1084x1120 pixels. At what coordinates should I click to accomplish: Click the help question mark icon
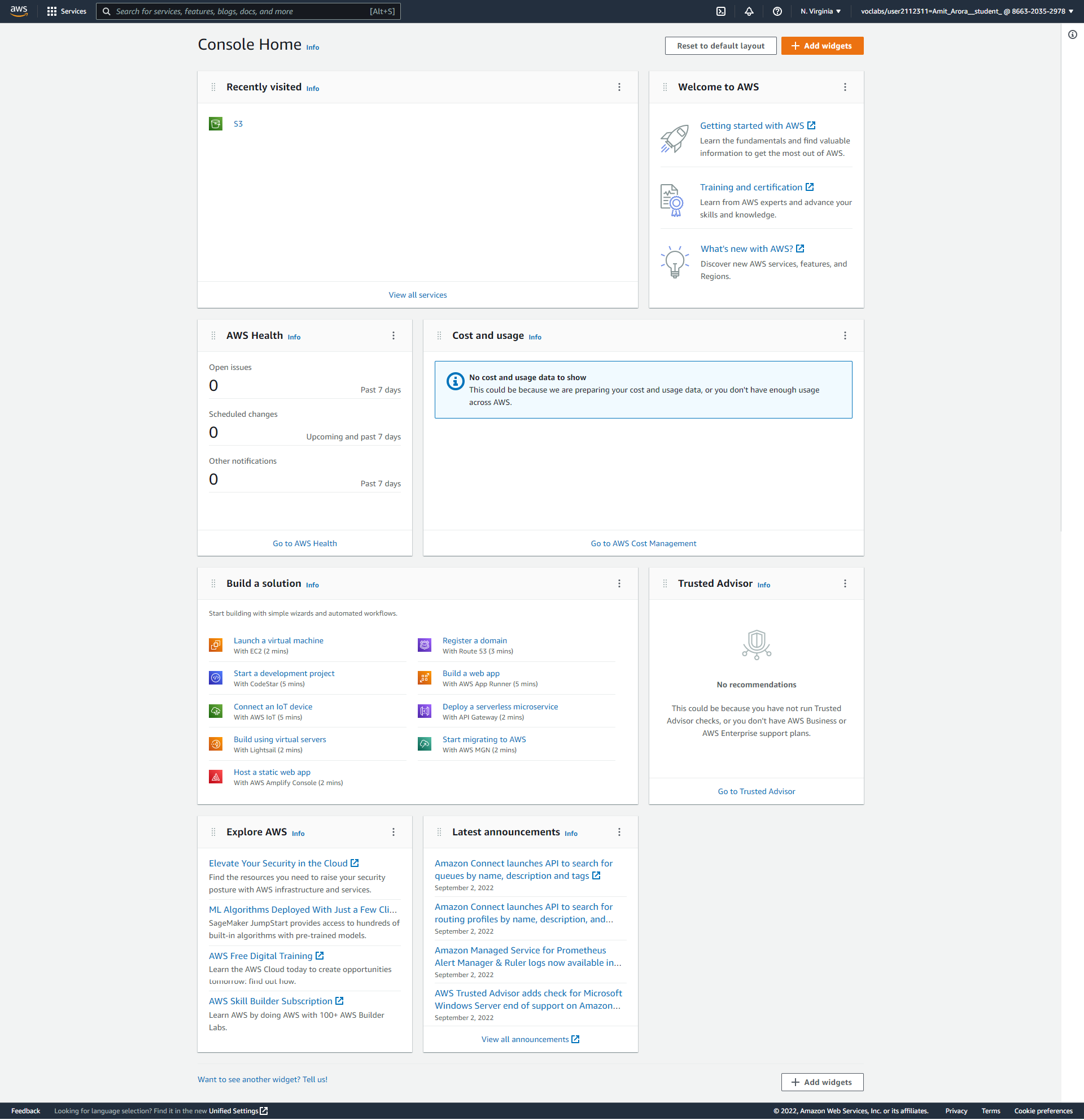pyautogui.click(x=777, y=11)
